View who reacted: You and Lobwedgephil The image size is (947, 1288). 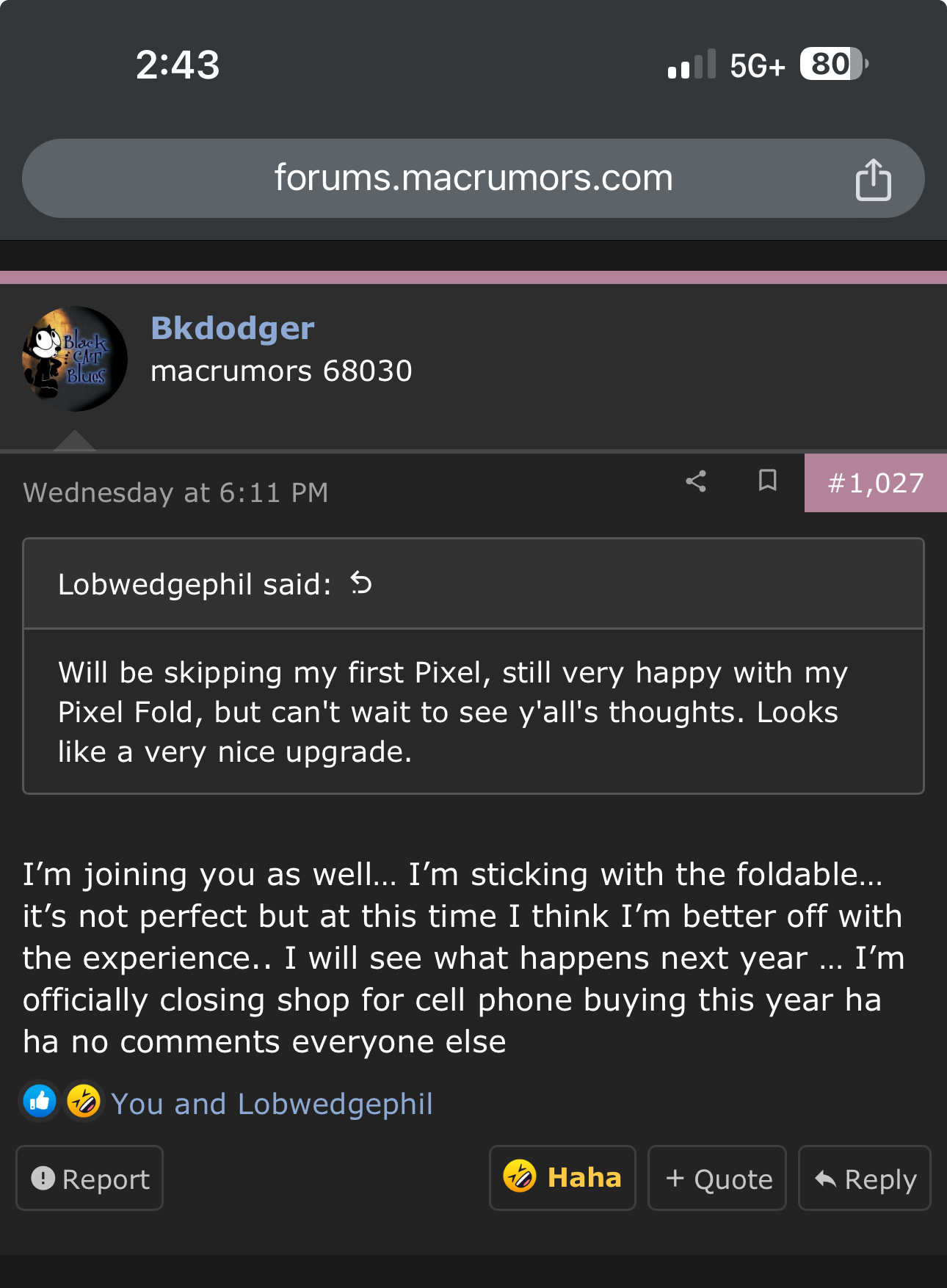272,1104
